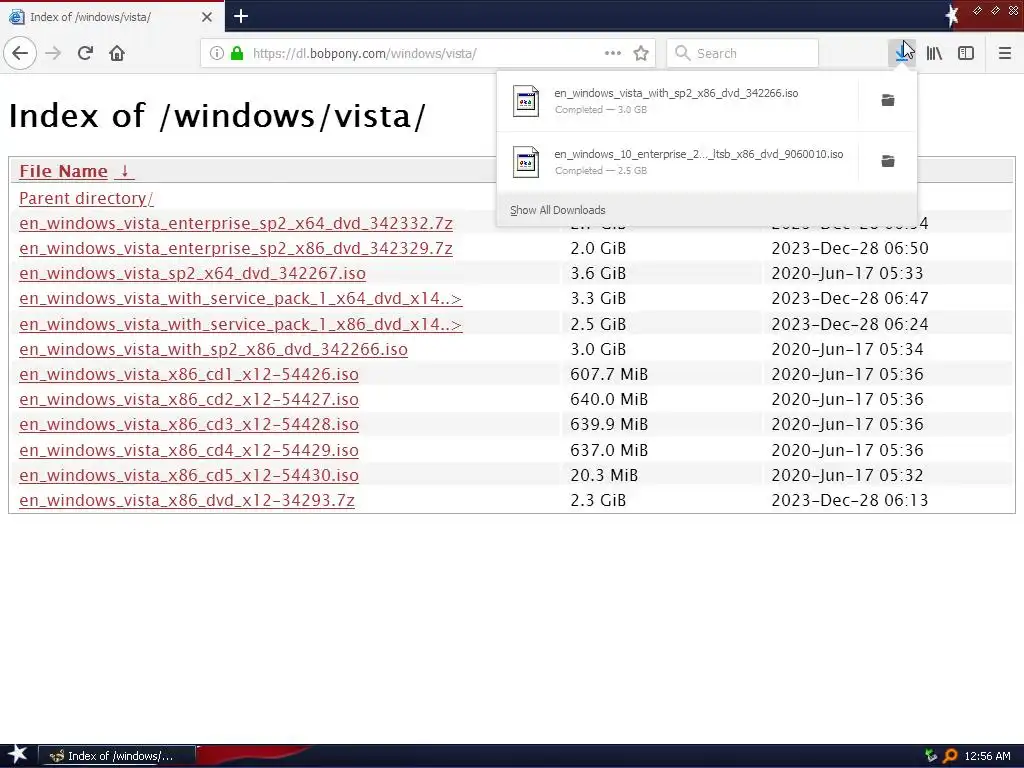This screenshot has width=1024, height=768.
Task: Open Vista service pack 1 x86 dvd link
Action: click(x=240, y=324)
